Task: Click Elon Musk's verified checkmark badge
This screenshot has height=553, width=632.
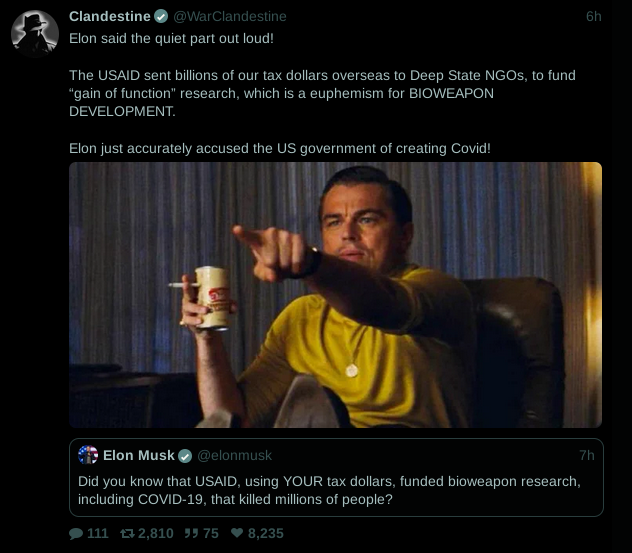Action: point(185,456)
